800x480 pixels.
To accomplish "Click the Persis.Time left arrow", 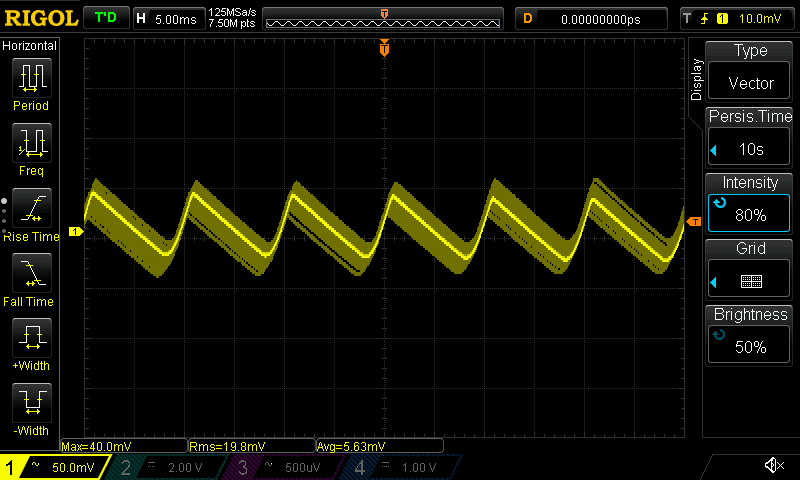I will tap(714, 150).
